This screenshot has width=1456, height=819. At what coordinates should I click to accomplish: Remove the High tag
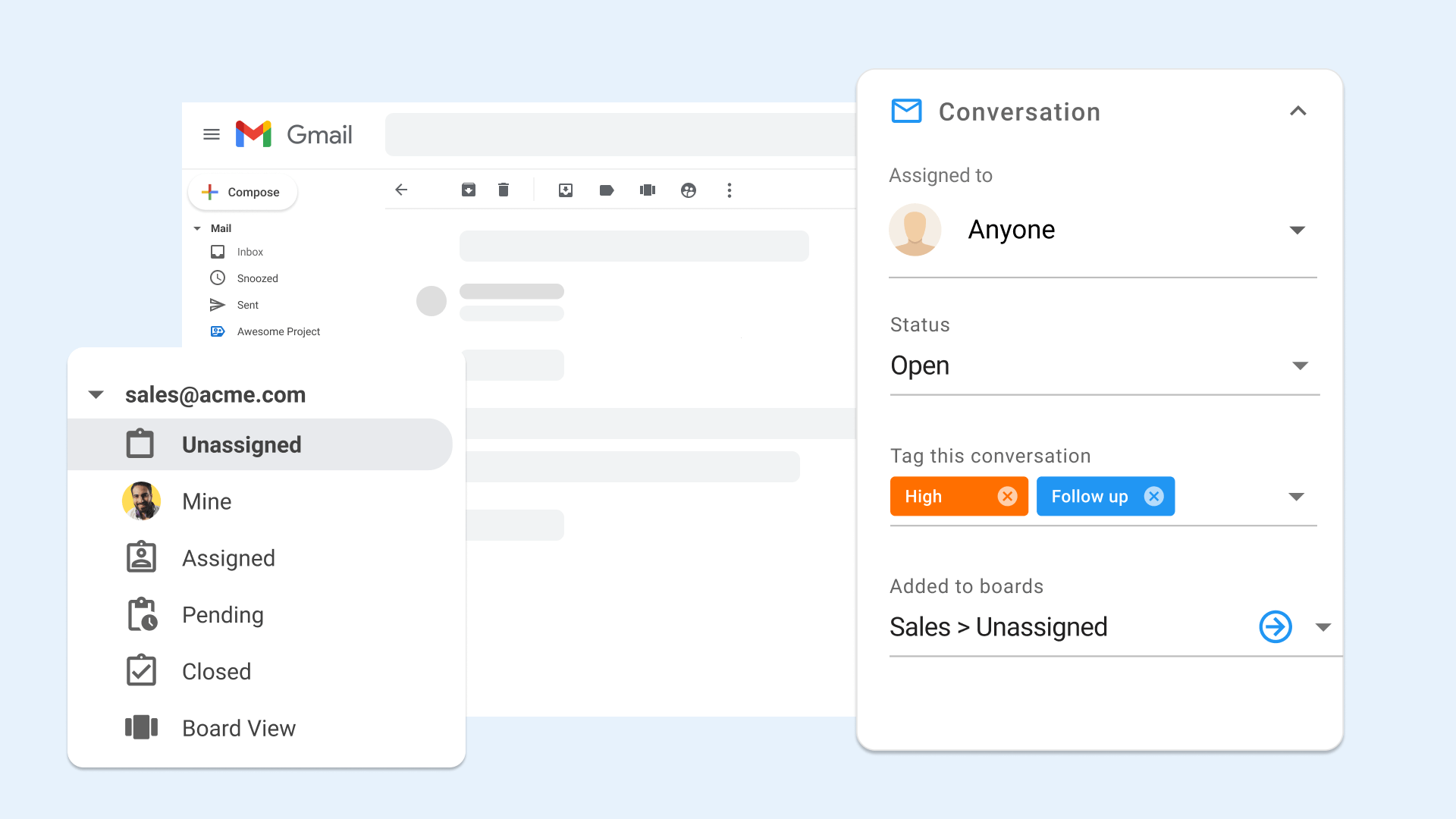tap(1007, 496)
